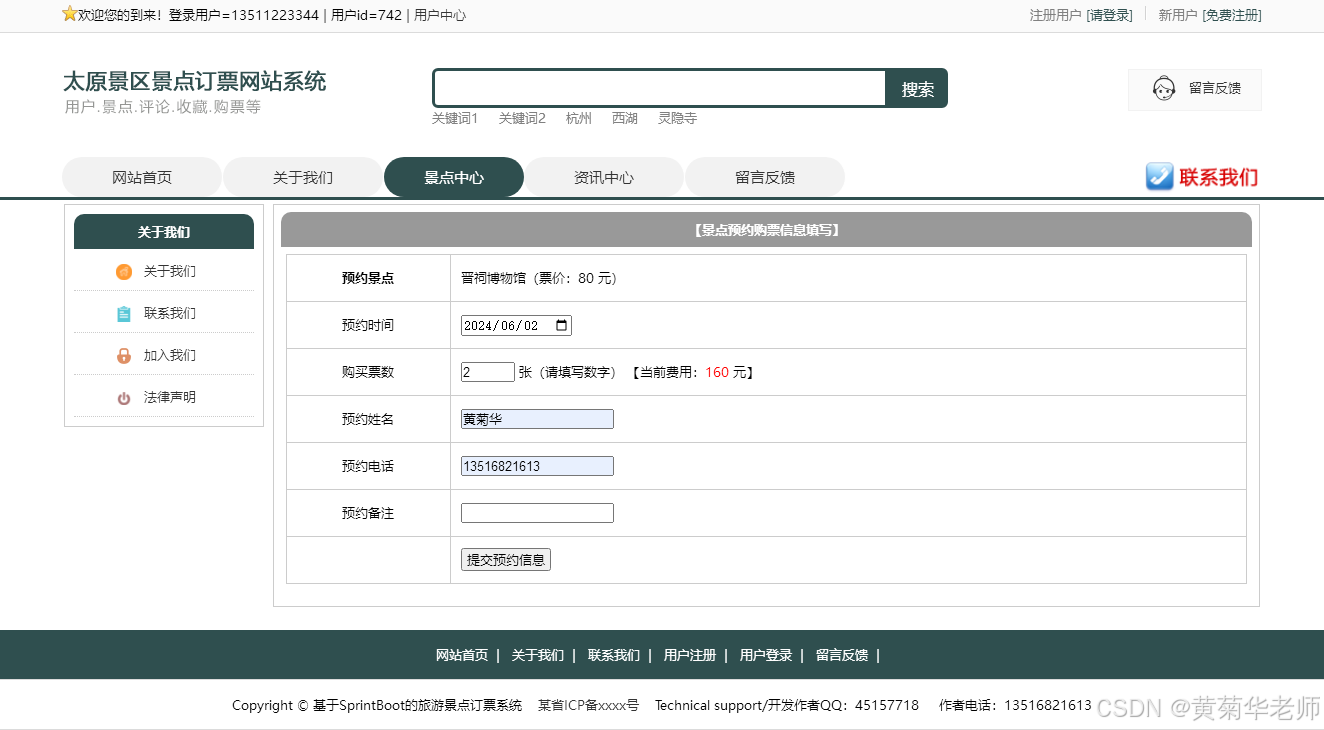Open 关于我们 navigation tab
This screenshot has width=1324, height=730.
(303, 177)
